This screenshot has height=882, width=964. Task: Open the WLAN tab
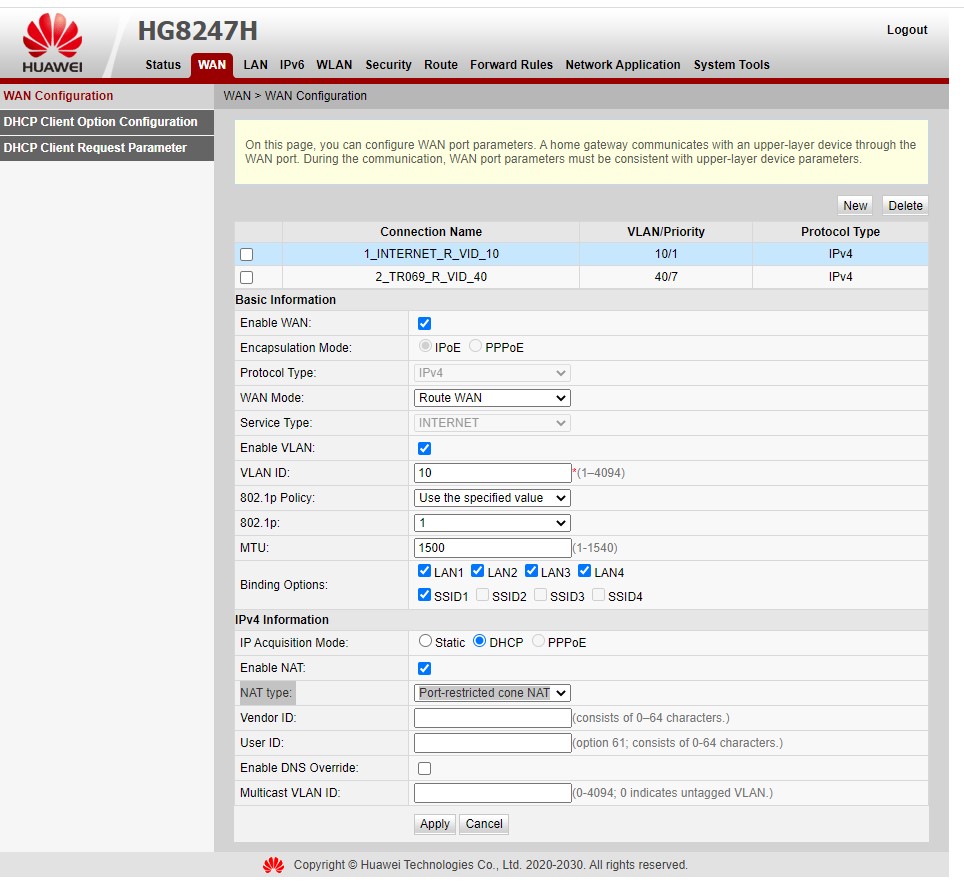click(x=334, y=65)
